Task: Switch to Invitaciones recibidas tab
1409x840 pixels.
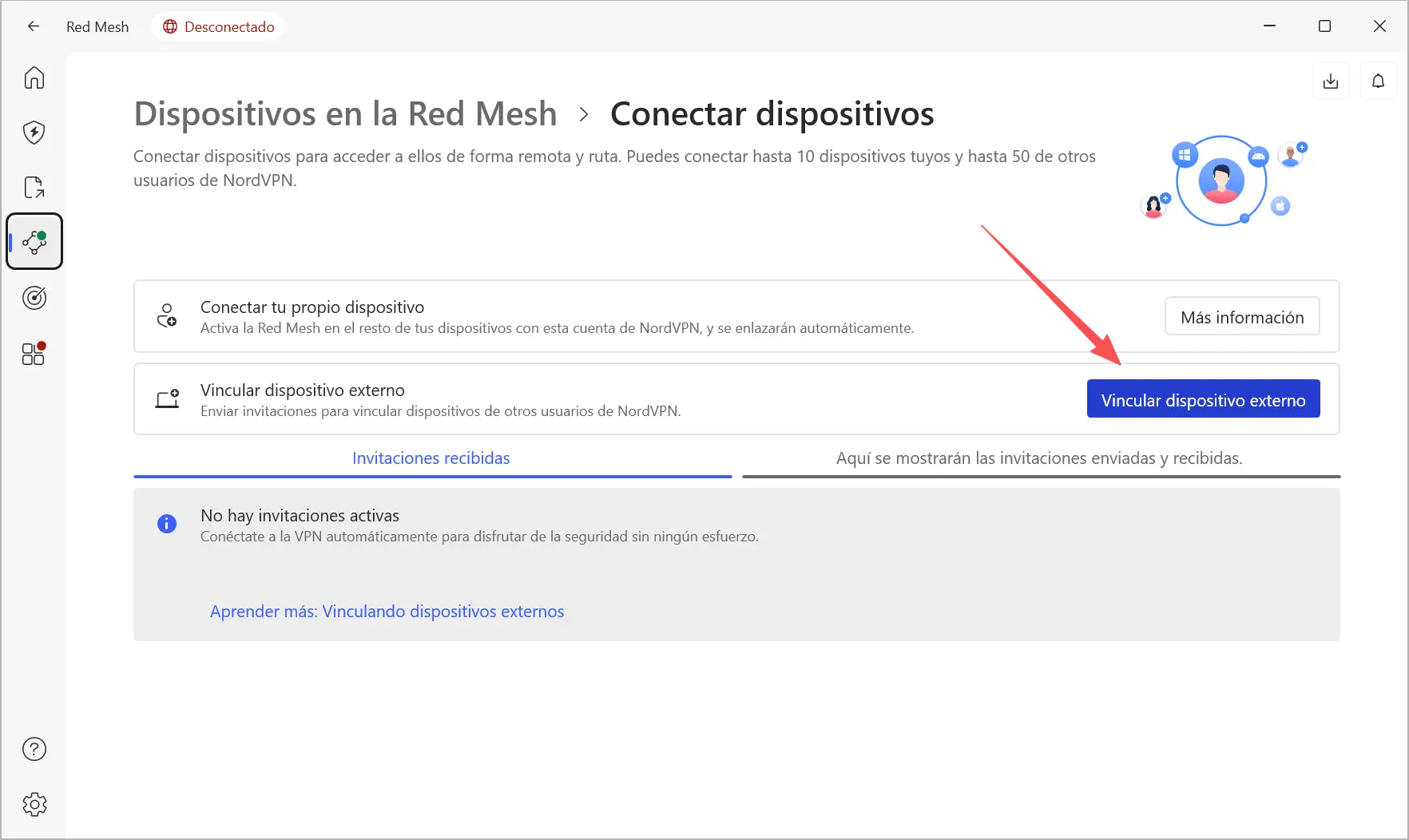Action: point(431,458)
